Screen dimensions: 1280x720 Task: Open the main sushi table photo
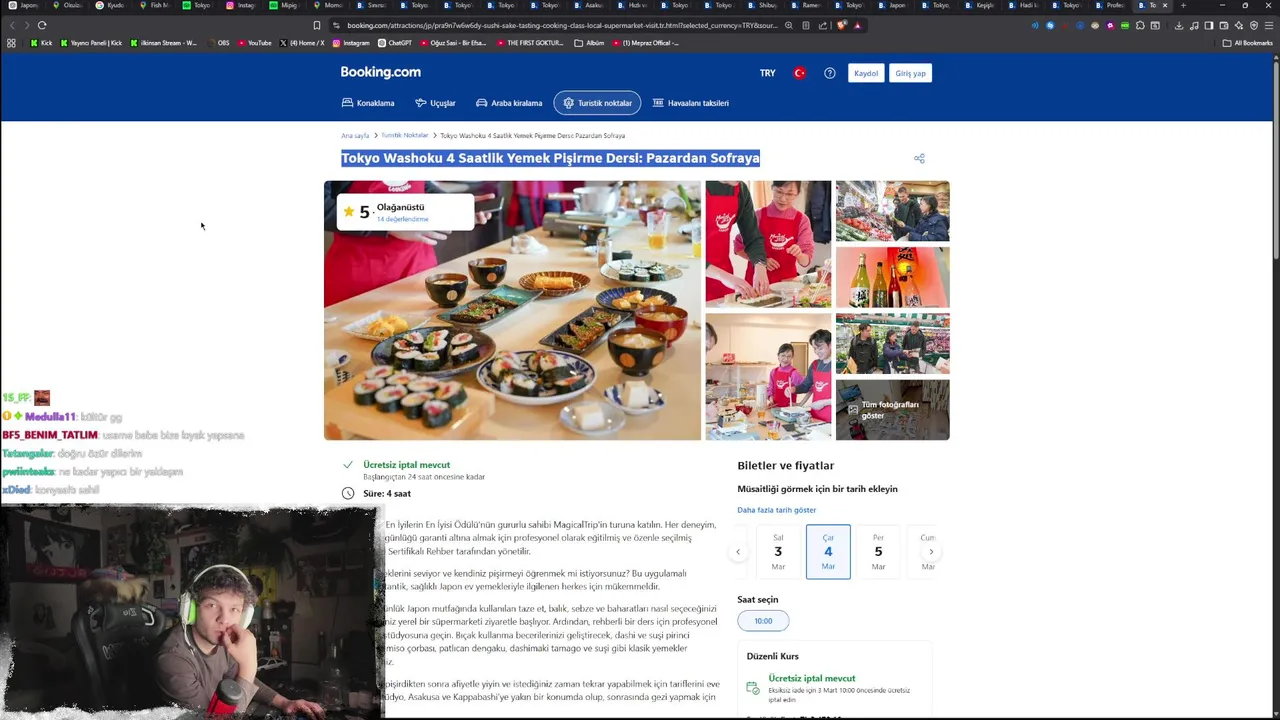point(512,310)
